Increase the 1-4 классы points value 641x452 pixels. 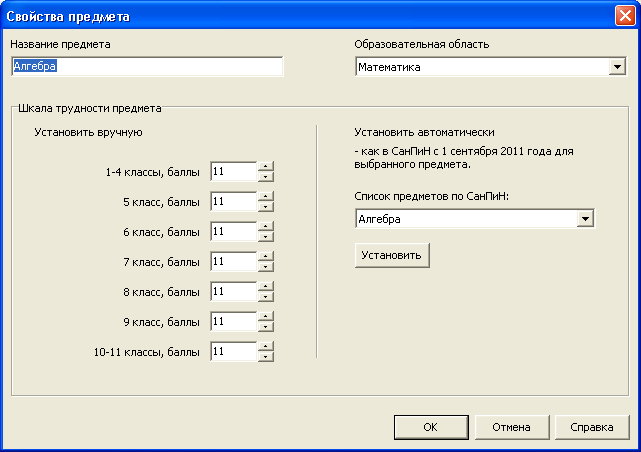coord(266,166)
